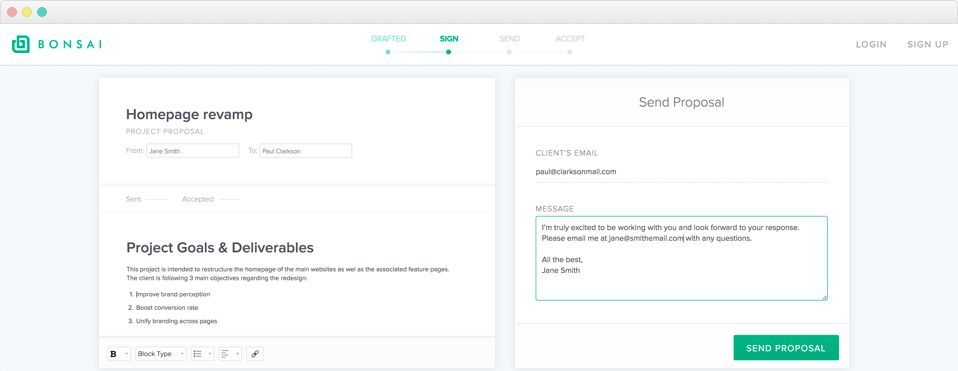
Task: Go to the ACCEPT step
Action: coord(570,39)
